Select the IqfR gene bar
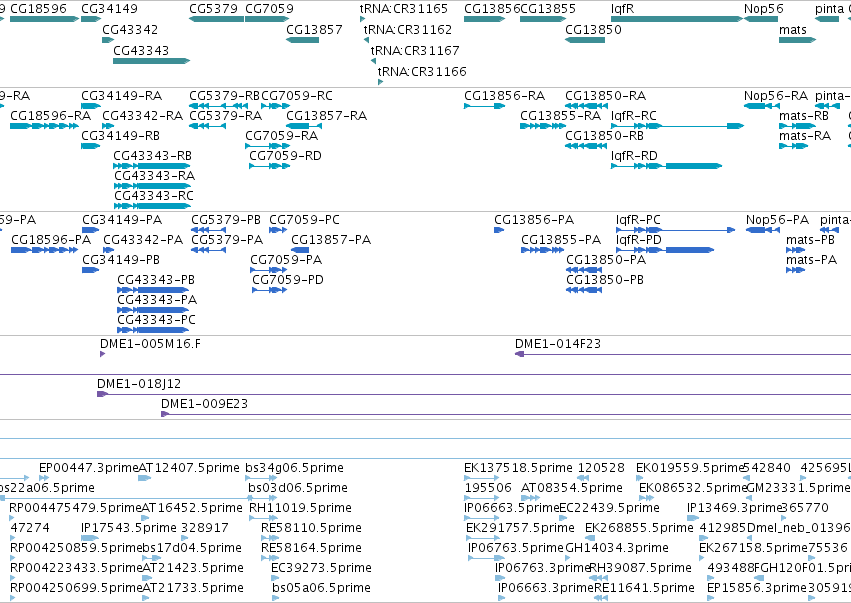 click(x=677, y=19)
